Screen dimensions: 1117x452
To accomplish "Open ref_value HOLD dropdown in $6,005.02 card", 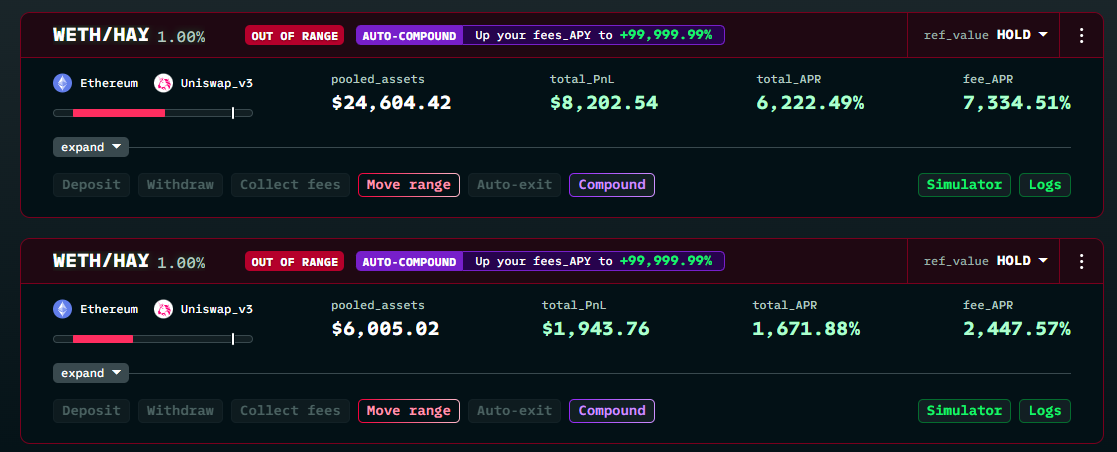I will point(985,261).
